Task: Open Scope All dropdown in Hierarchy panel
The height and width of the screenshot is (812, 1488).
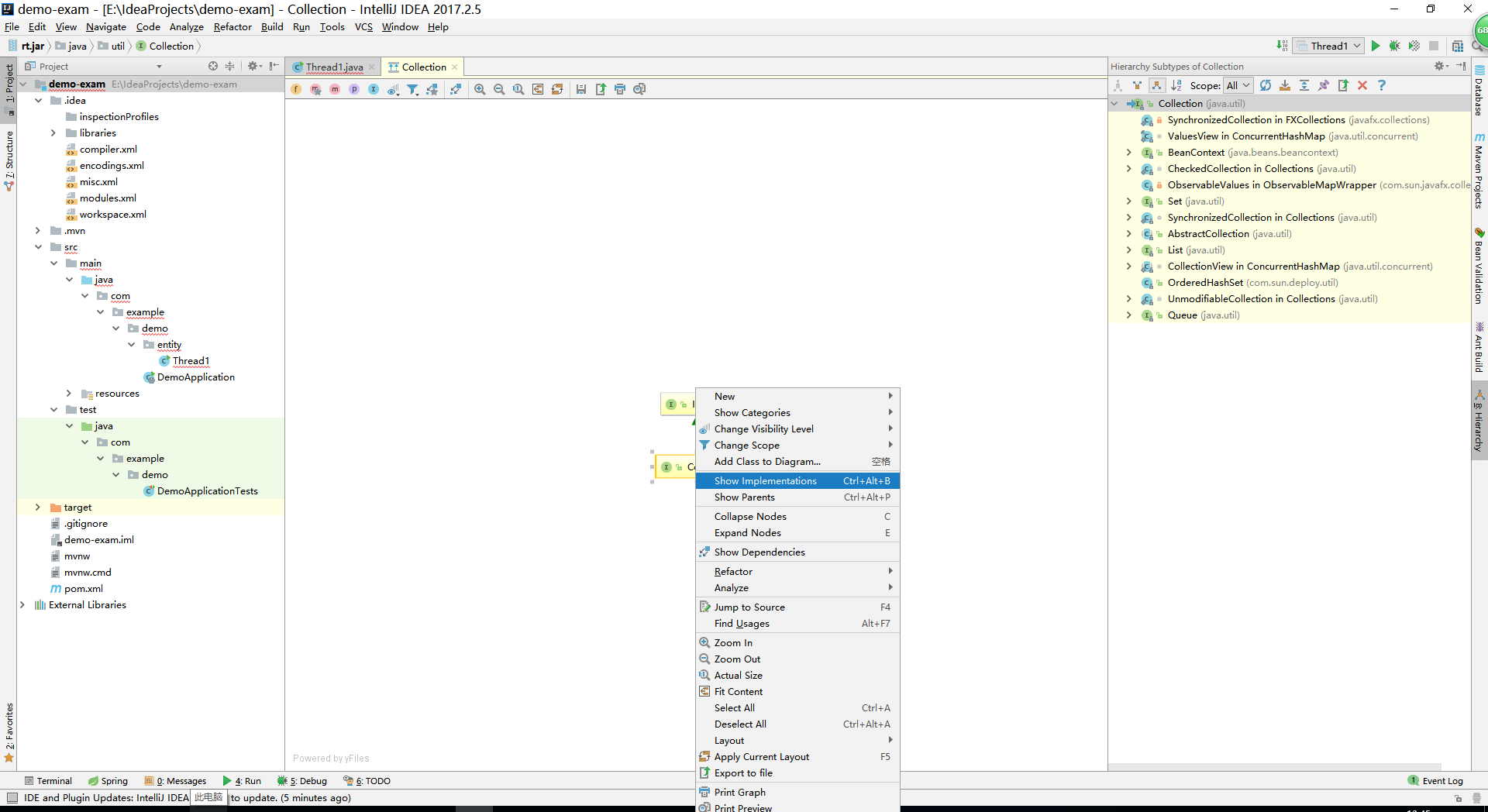Action: (x=1238, y=85)
